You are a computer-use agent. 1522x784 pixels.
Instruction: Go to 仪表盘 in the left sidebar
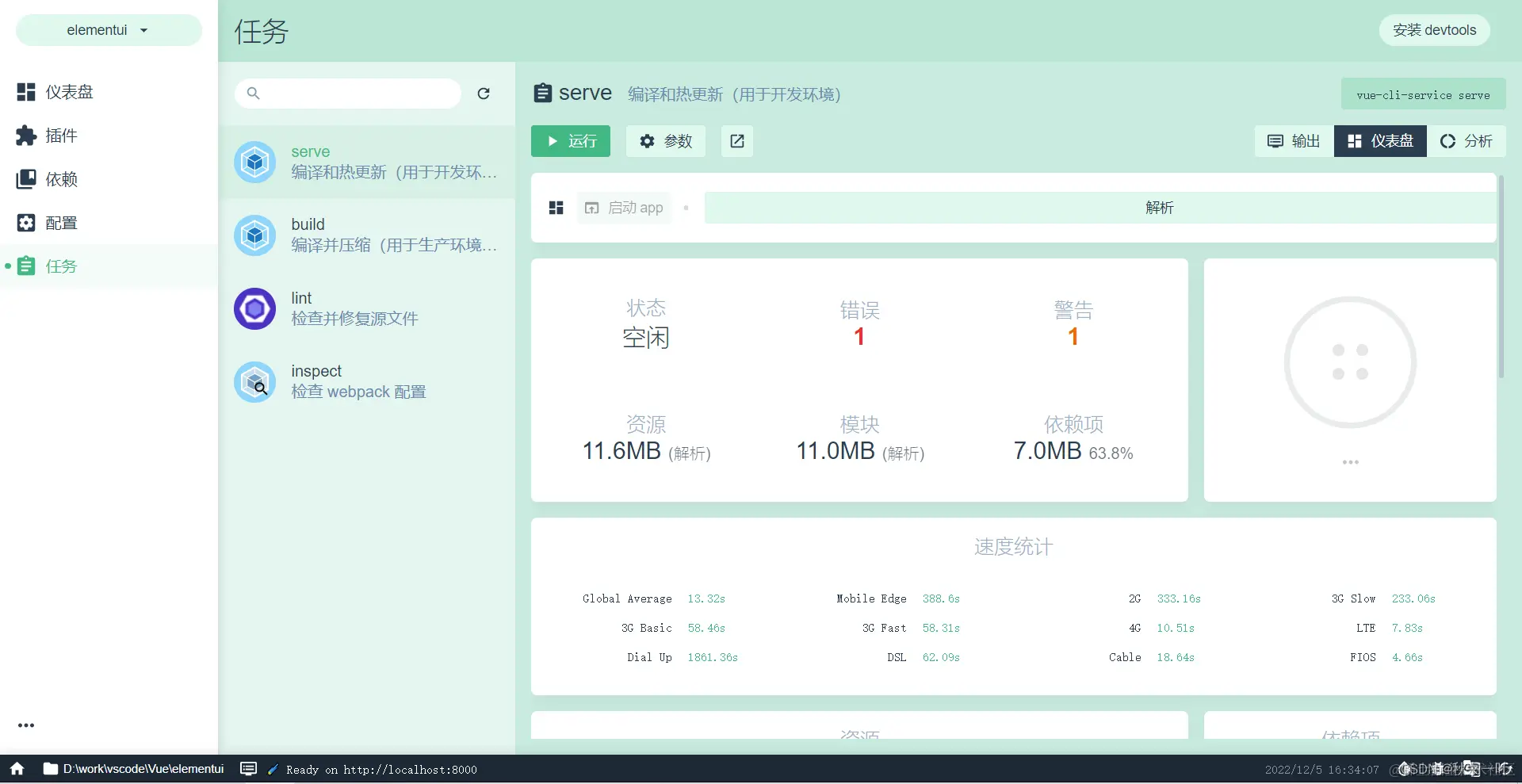coord(109,92)
